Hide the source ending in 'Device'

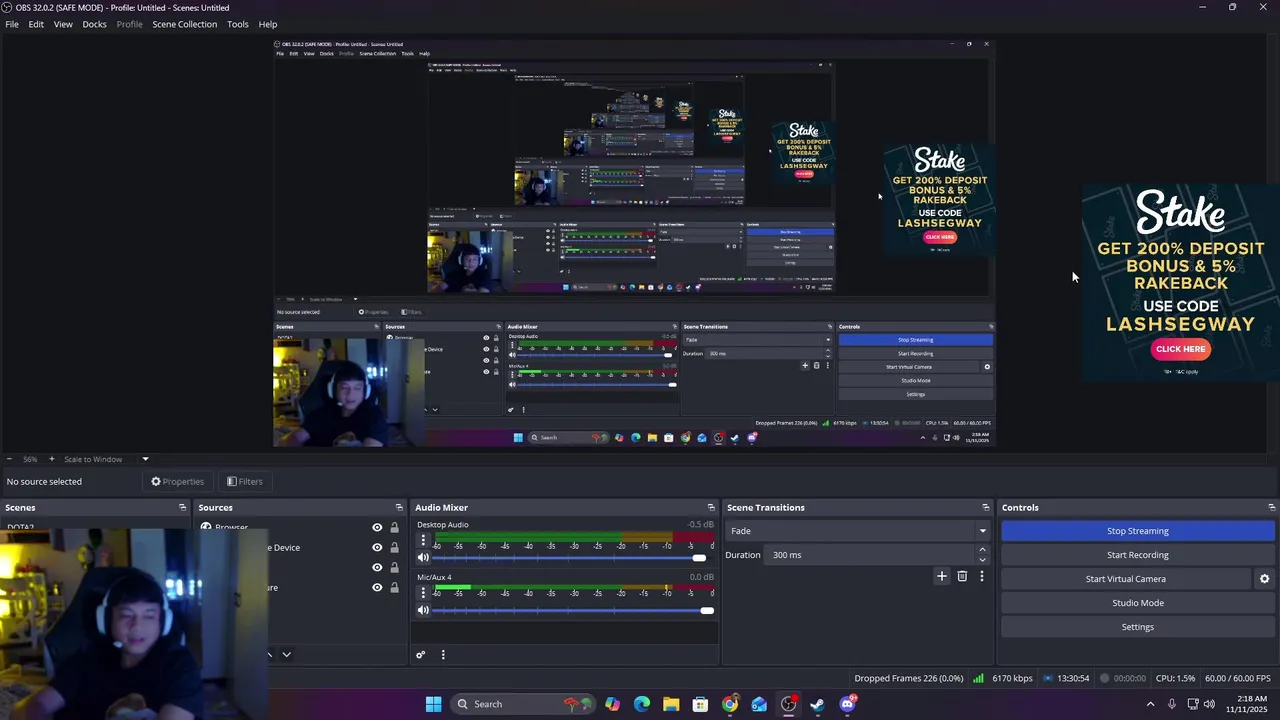pyautogui.click(x=377, y=548)
